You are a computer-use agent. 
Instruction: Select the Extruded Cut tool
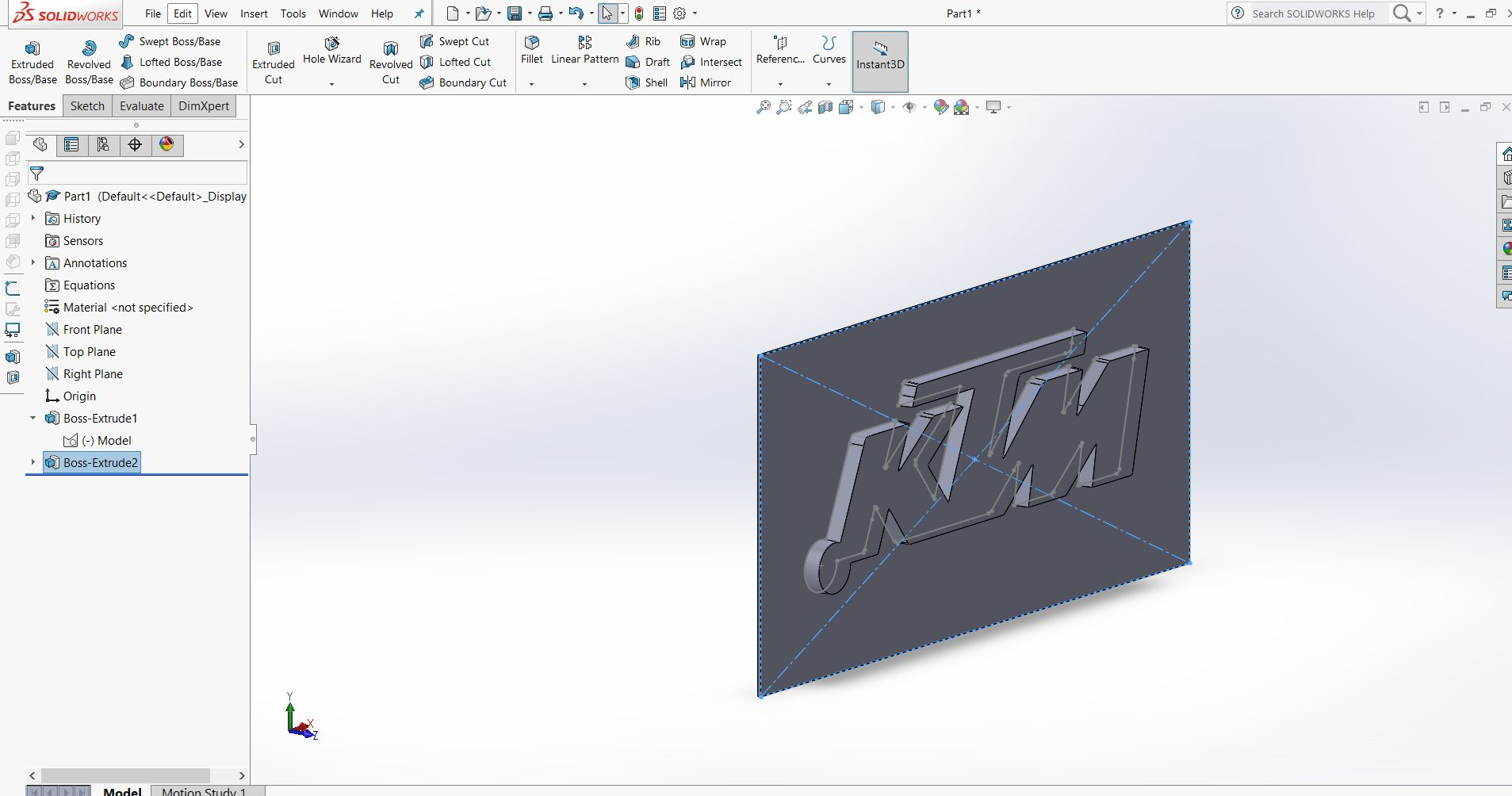pos(274,62)
